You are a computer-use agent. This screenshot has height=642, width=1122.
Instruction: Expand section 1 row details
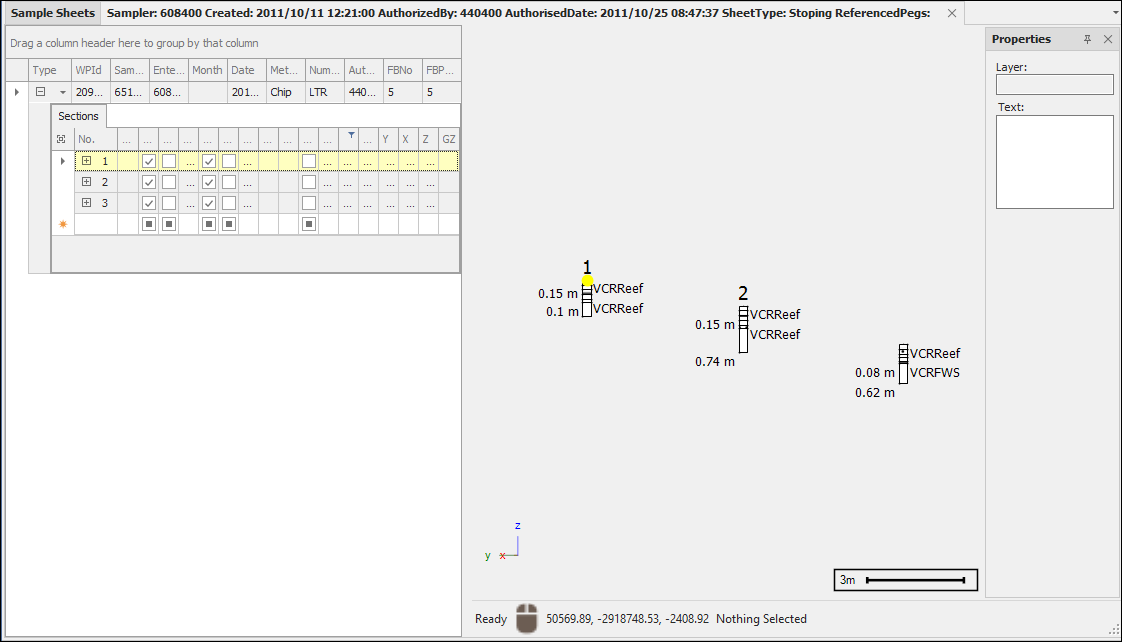point(87,161)
